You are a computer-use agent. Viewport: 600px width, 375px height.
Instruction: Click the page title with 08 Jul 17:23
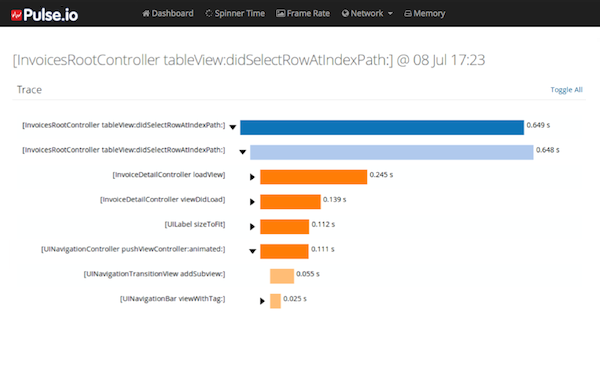(249, 60)
